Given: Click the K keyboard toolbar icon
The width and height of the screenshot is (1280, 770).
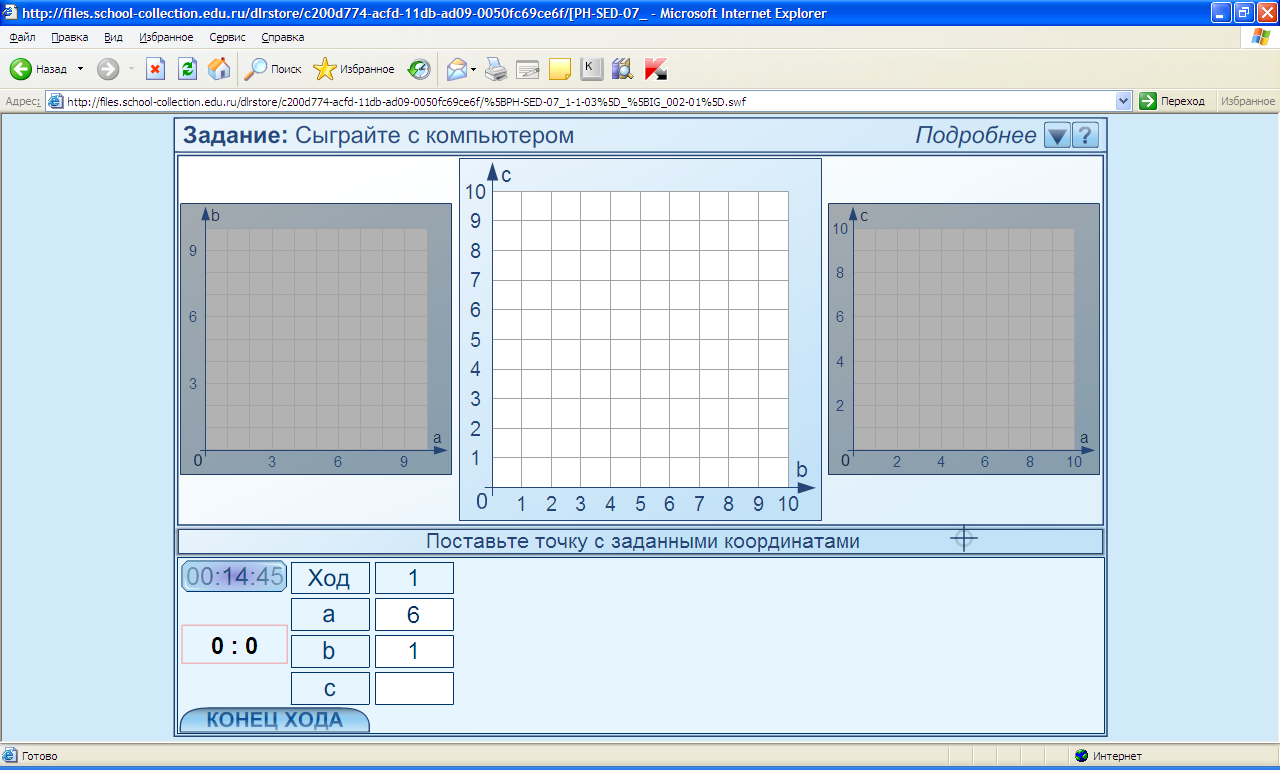Looking at the screenshot, I should (x=591, y=68).
